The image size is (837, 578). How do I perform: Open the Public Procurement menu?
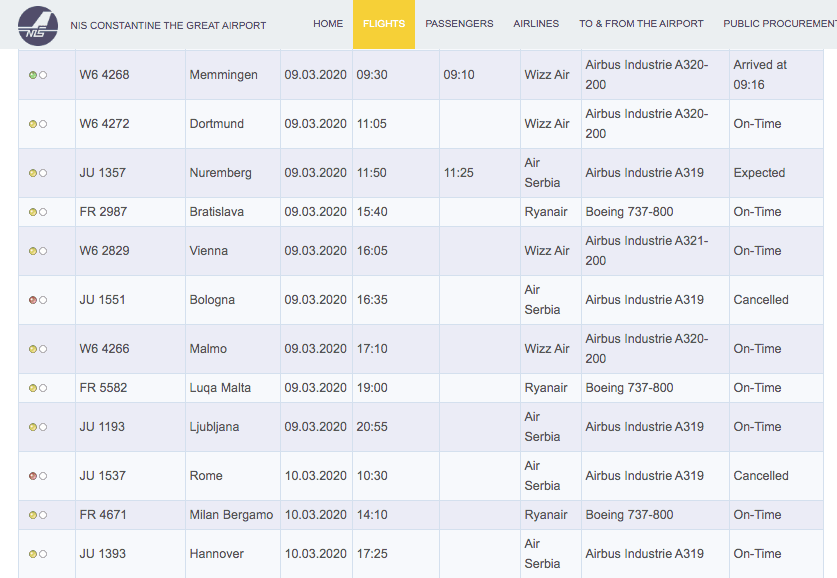tap(779, 24)
